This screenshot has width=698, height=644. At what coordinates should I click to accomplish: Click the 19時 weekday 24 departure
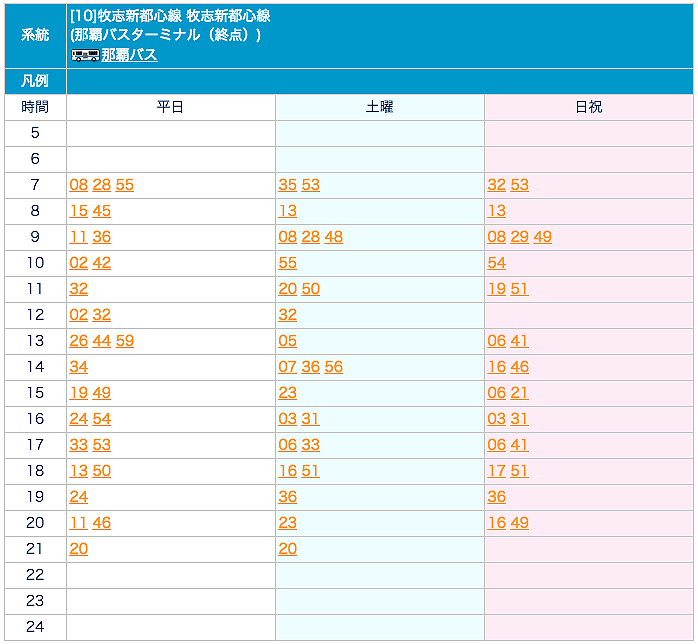tap(79, 497)
